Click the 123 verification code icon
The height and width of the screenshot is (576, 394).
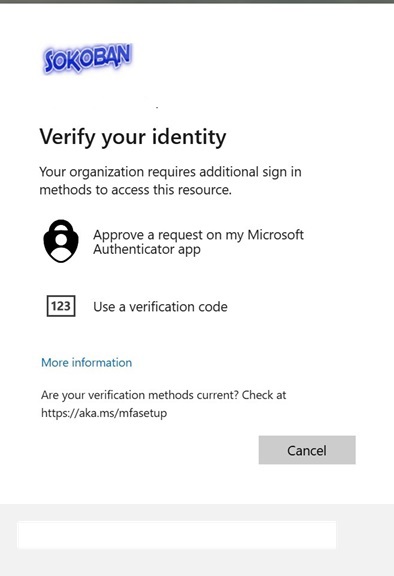[61, 306]
